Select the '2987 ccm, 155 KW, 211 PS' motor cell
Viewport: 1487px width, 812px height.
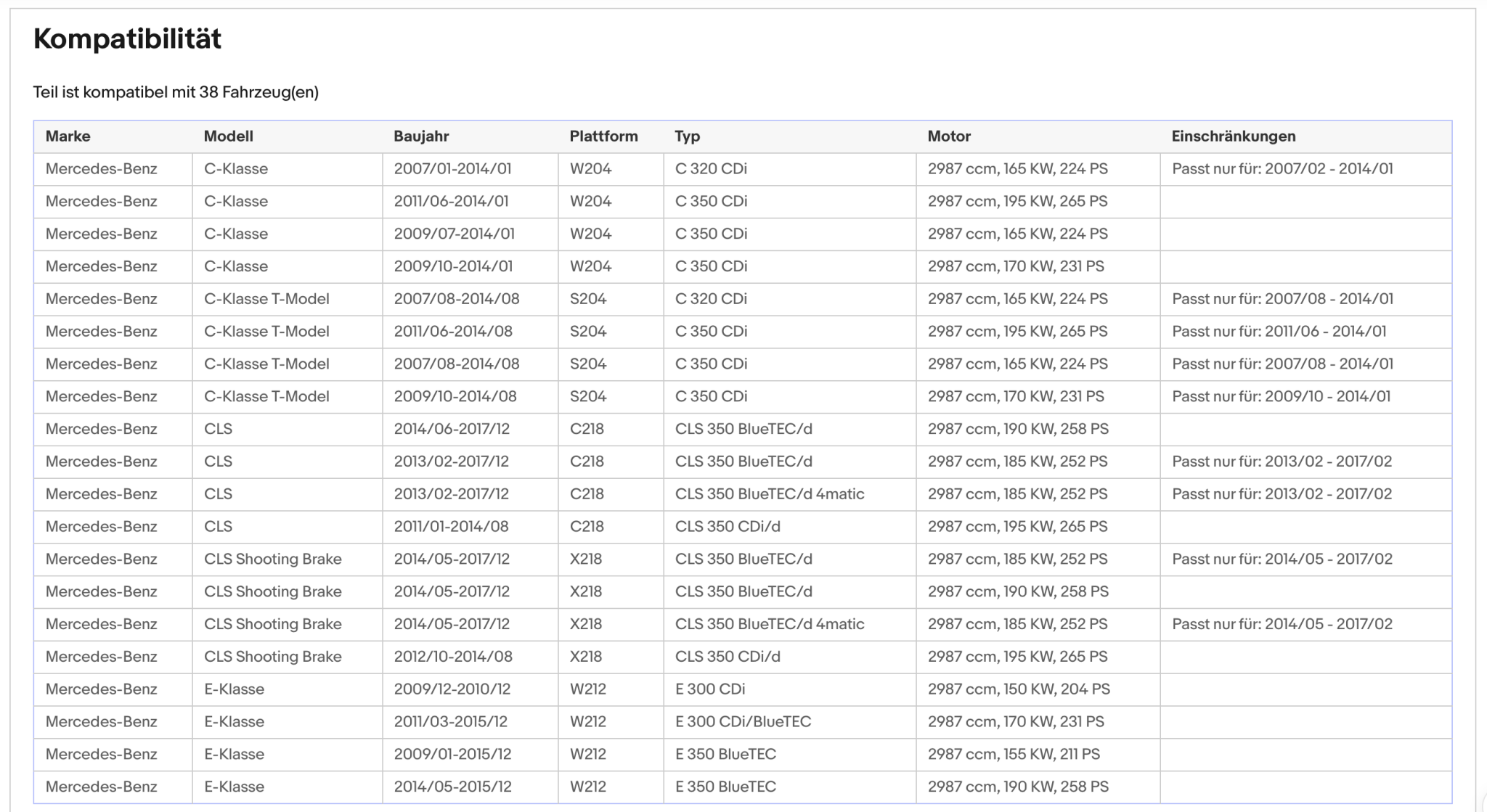1014,755
